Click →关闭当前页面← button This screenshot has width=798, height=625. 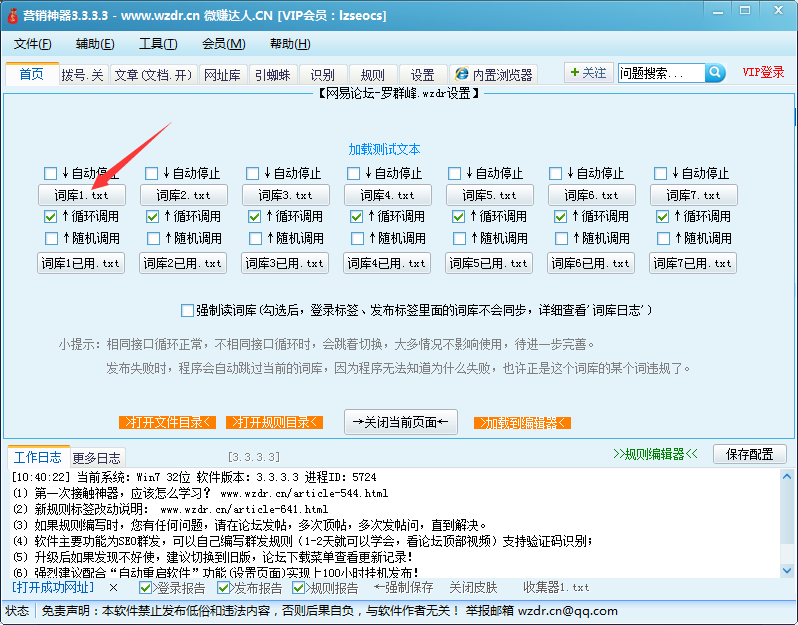pyautogui.click(x=401, y=422)
